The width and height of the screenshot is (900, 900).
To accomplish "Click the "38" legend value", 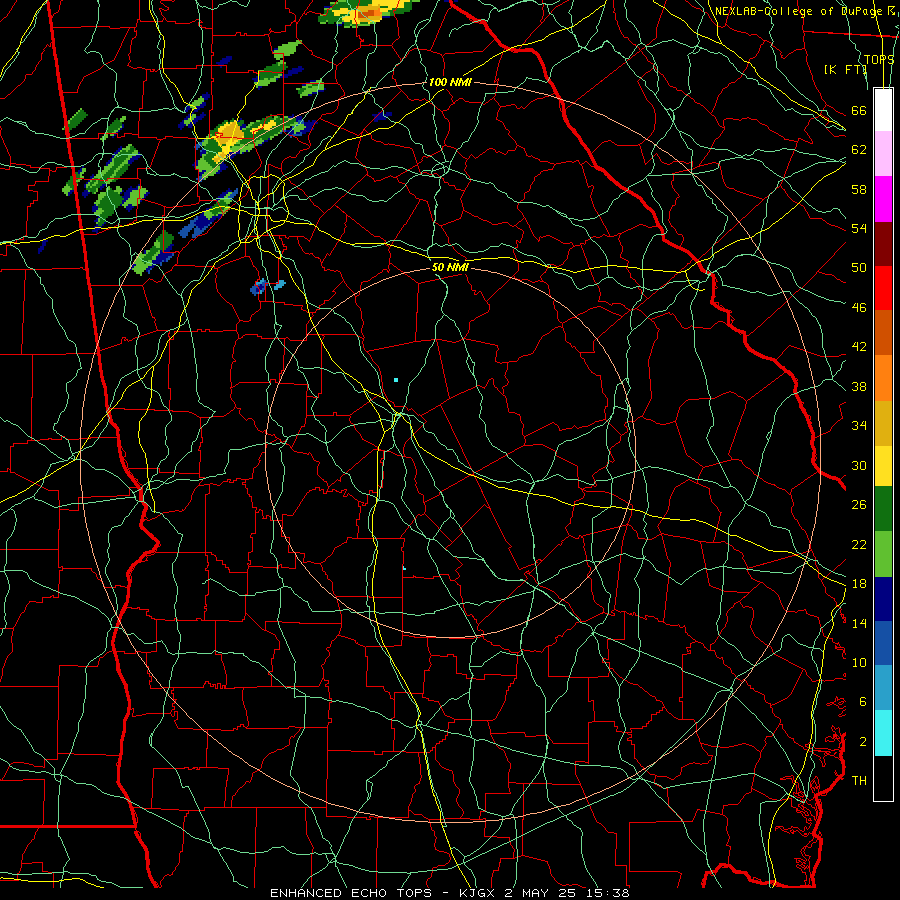I will click(x=859, y=386).
